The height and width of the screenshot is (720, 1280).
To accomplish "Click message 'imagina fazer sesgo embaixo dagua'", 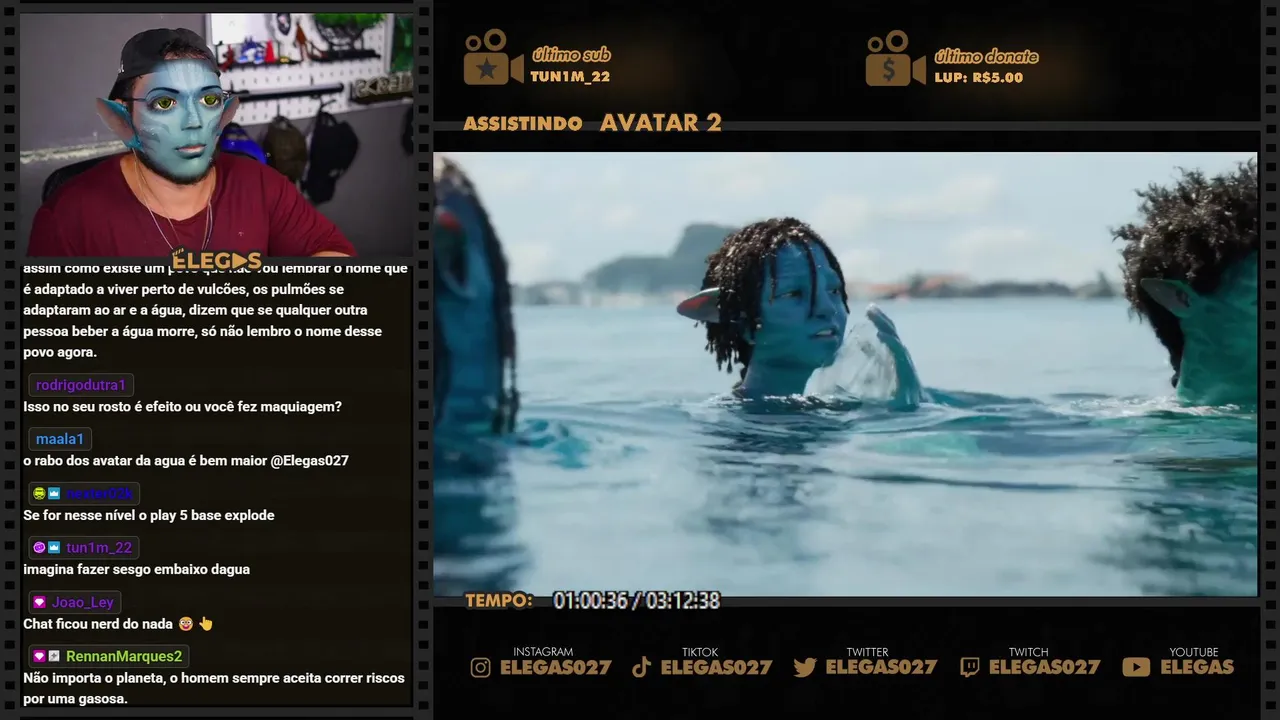I will click(x=137, y=569).
